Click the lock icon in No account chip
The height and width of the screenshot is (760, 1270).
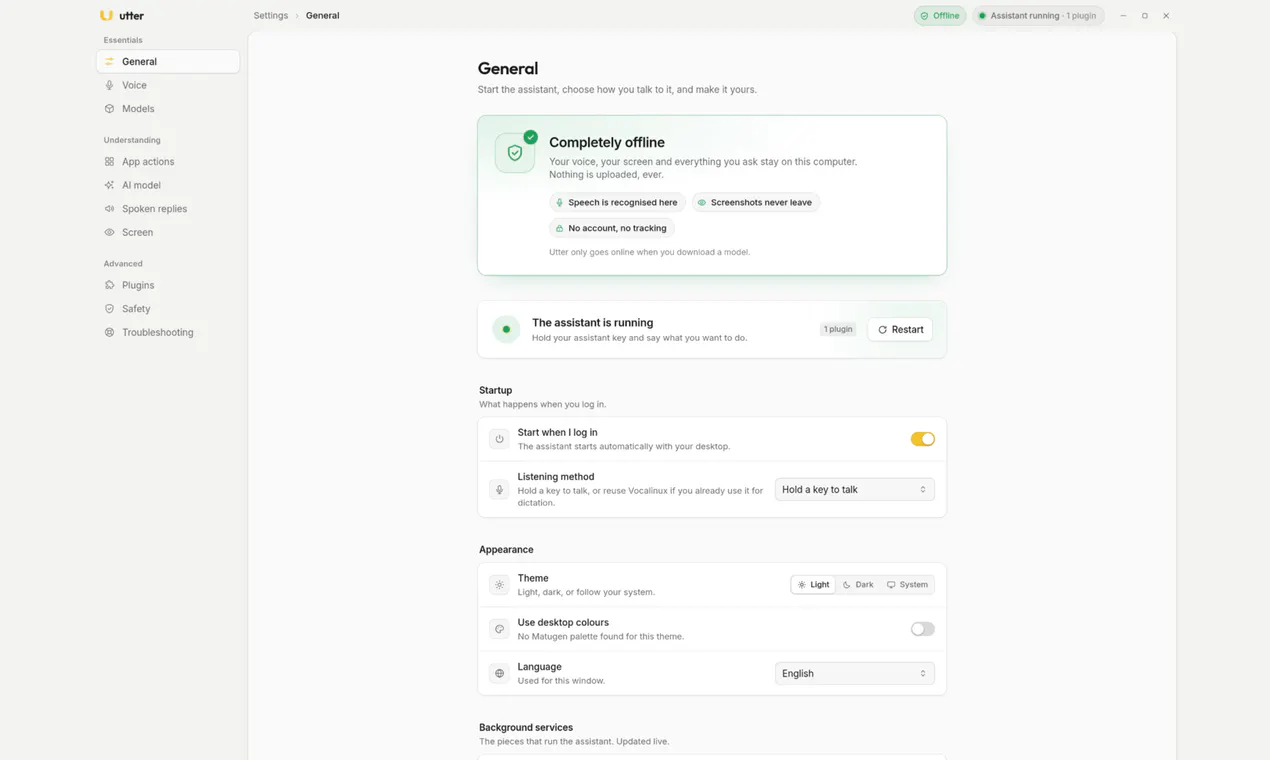[559, 229]
